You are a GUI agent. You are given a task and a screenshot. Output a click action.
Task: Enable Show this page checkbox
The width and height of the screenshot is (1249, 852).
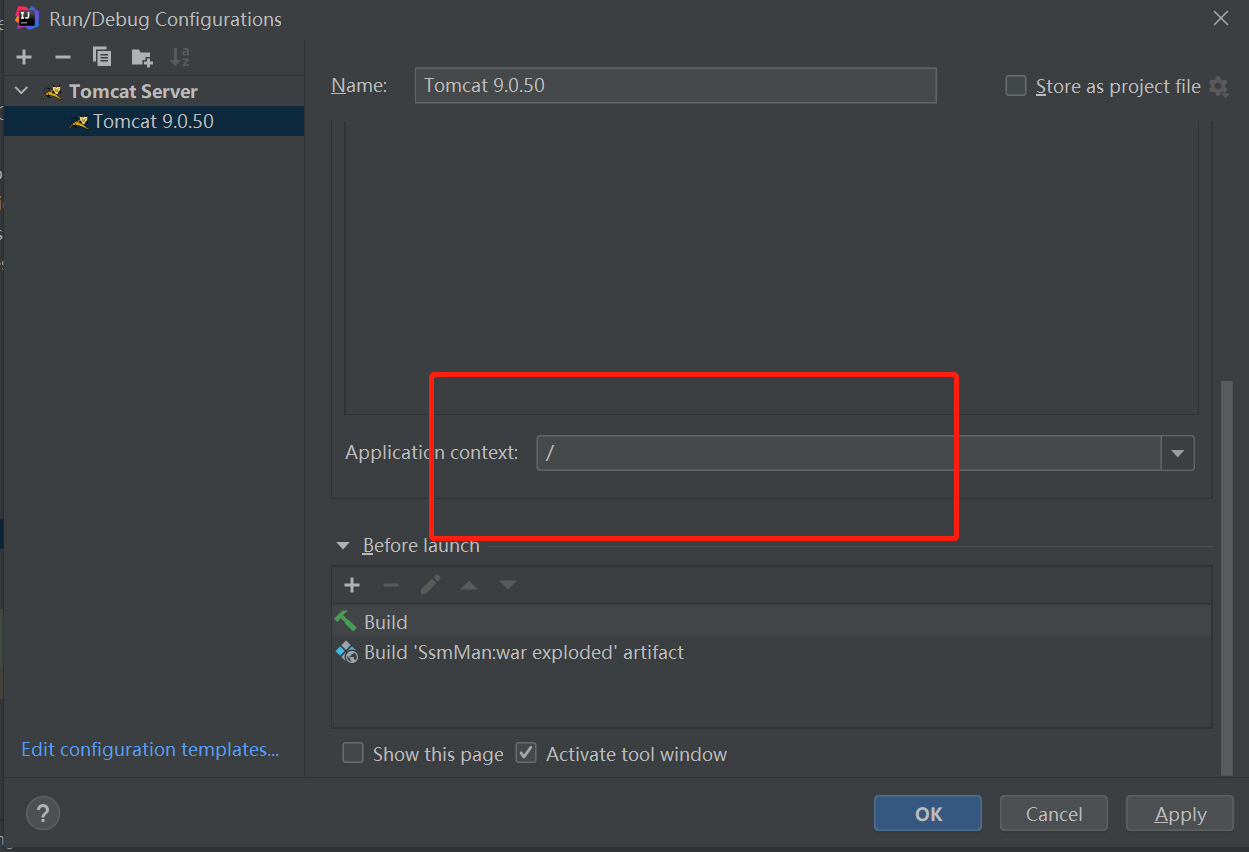pos(353,753)
